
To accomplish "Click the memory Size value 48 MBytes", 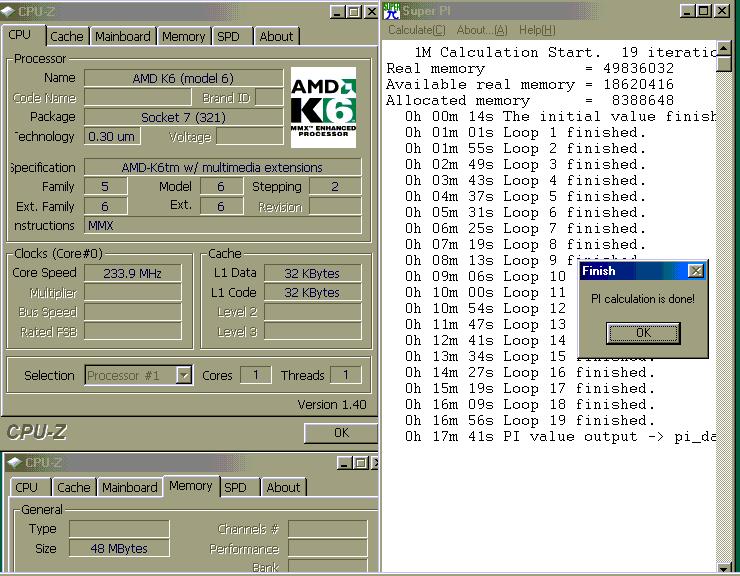I will 119,548.
